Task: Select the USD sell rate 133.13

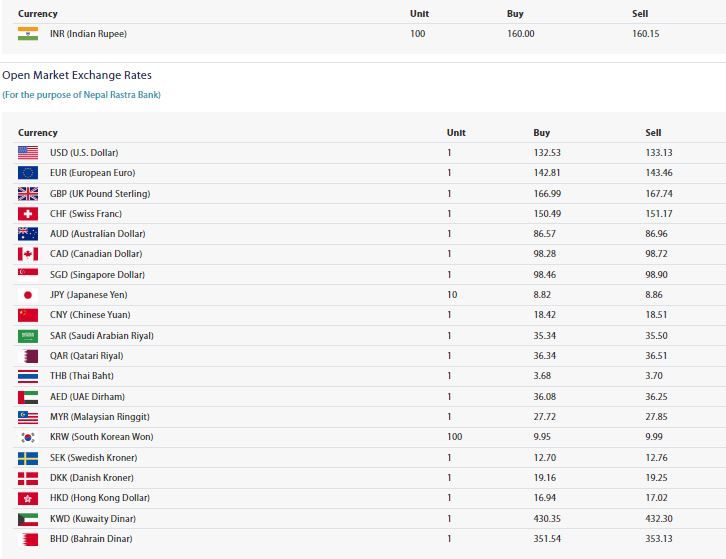Action: click(658, 153)
